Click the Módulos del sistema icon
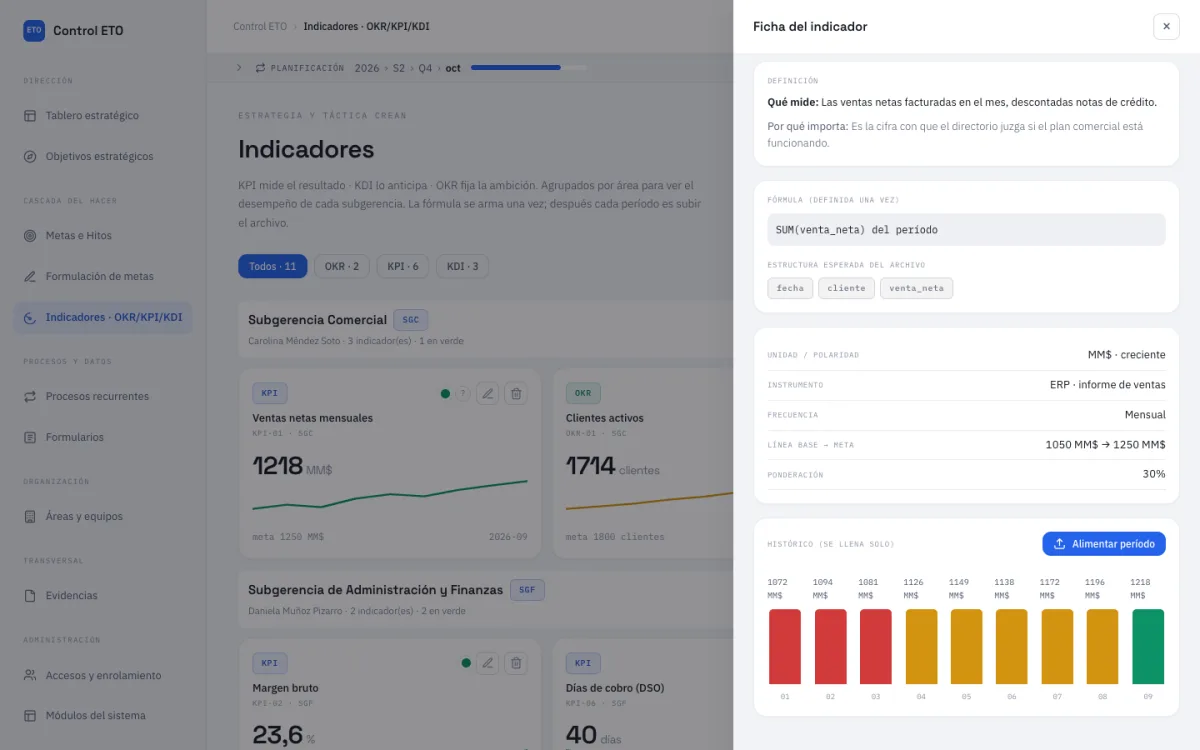Image resolution: width=1200 pixels, height=750 pixels. coord(30,716)
